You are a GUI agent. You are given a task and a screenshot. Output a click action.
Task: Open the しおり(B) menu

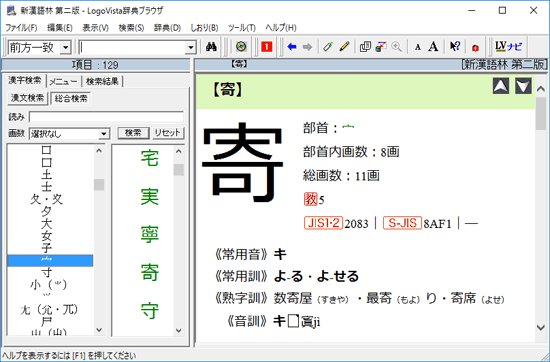click(204, 28)
